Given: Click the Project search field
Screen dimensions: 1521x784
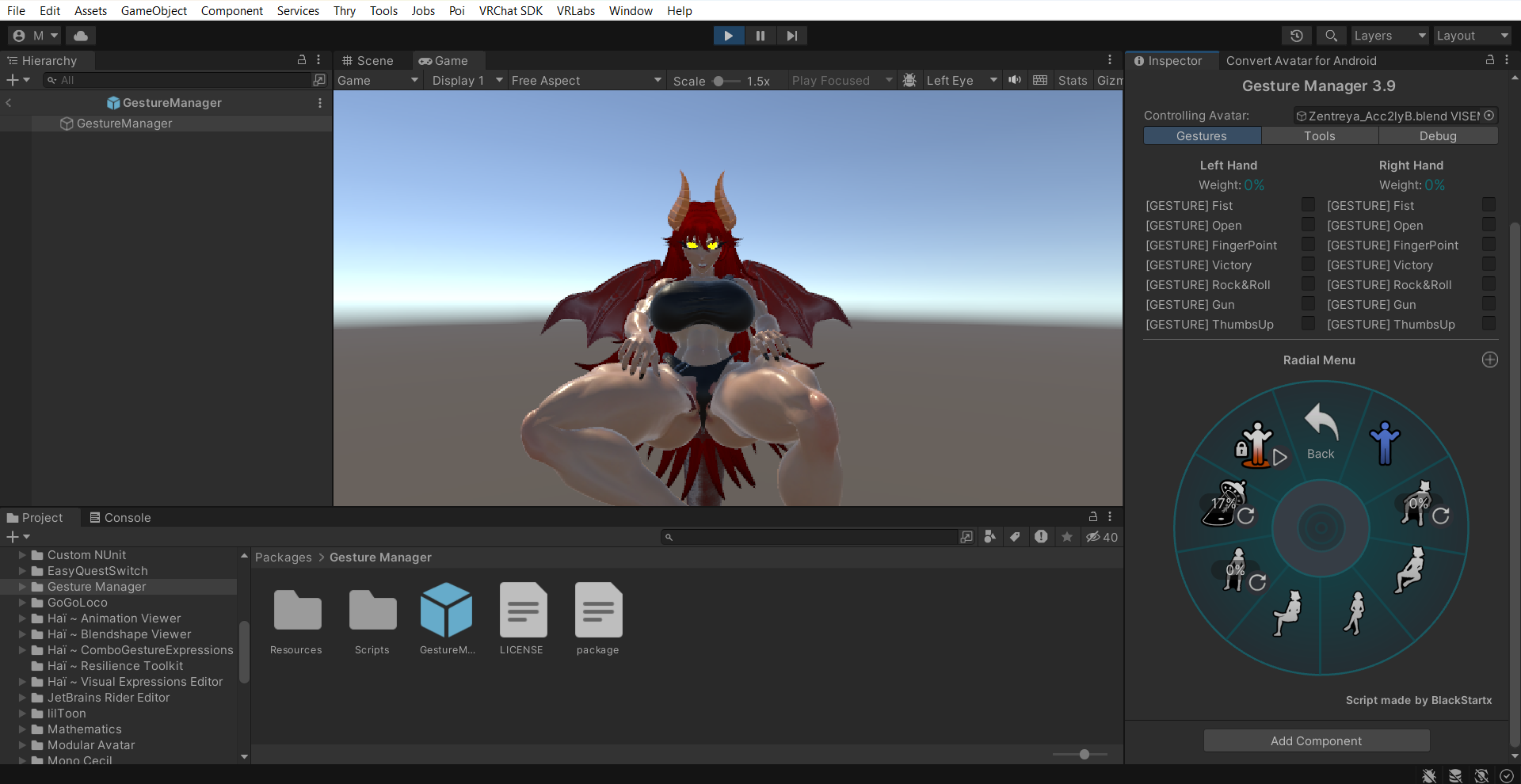Looking at the screenshot, I should tap(810, 537).
